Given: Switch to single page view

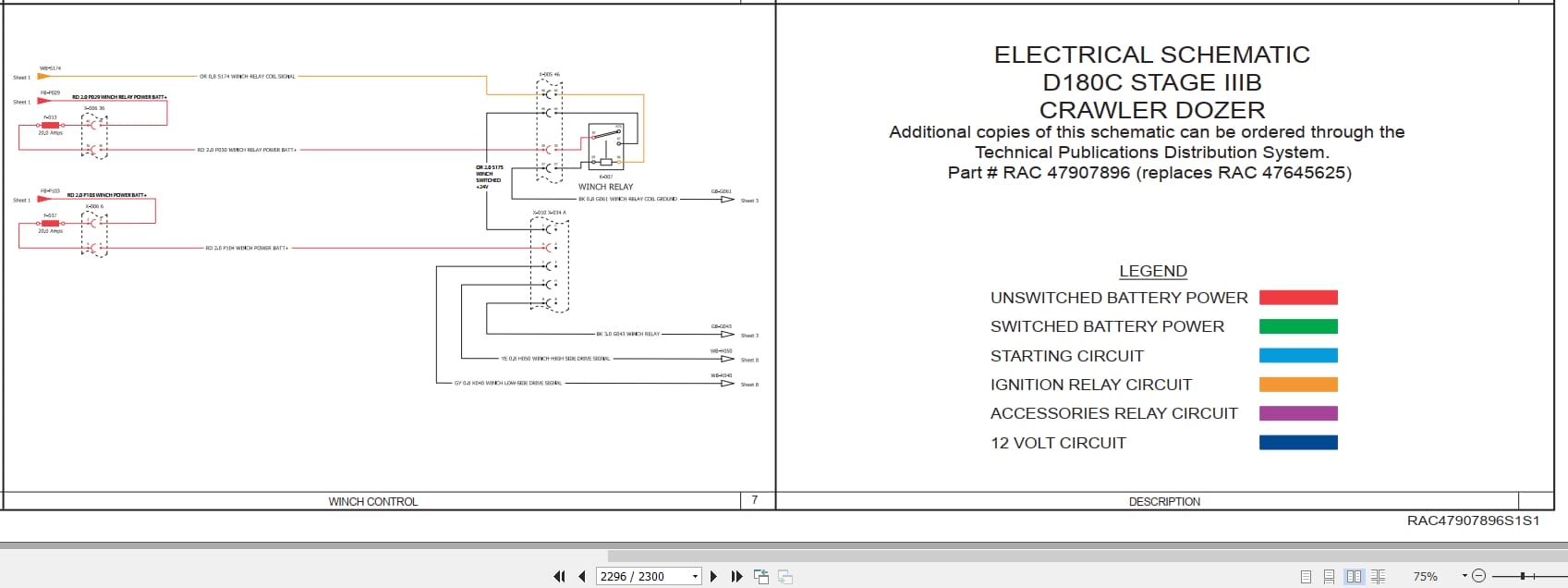Looking at the screenshot, I should (x=1306, y=576).
